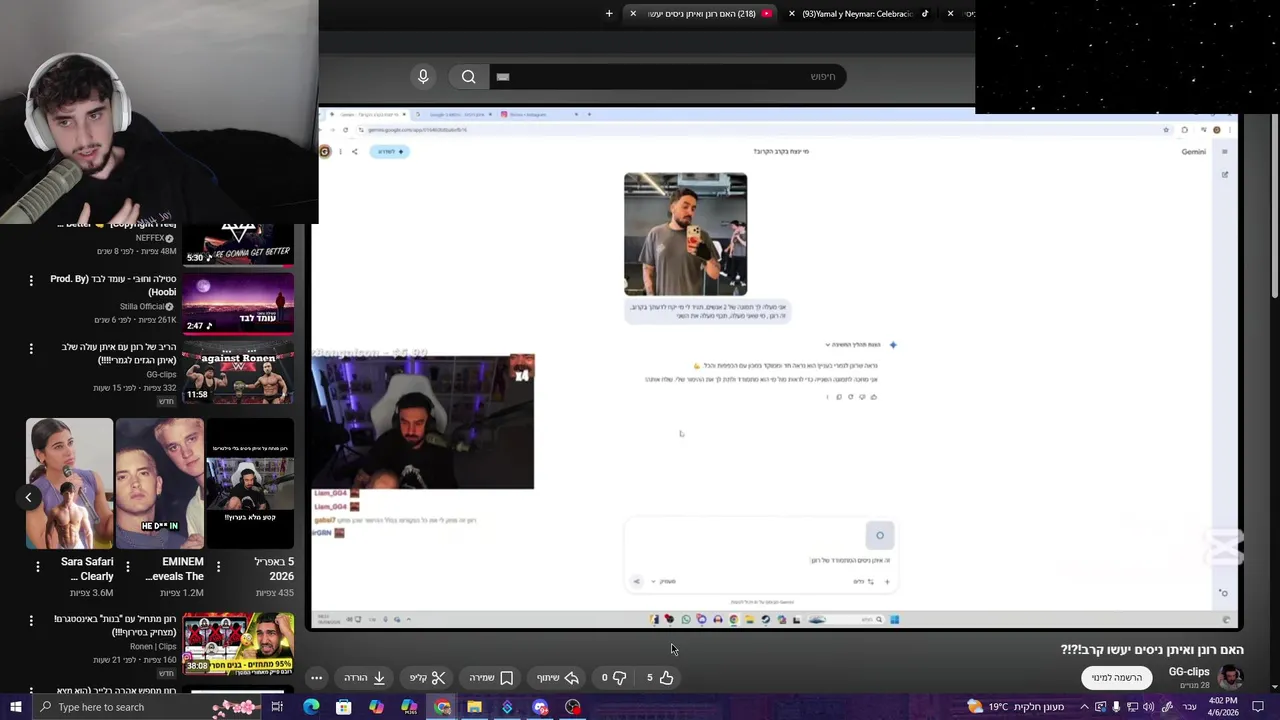Close the (218) YouTube browser tab
1280x720 pixels.
point(632,14)
